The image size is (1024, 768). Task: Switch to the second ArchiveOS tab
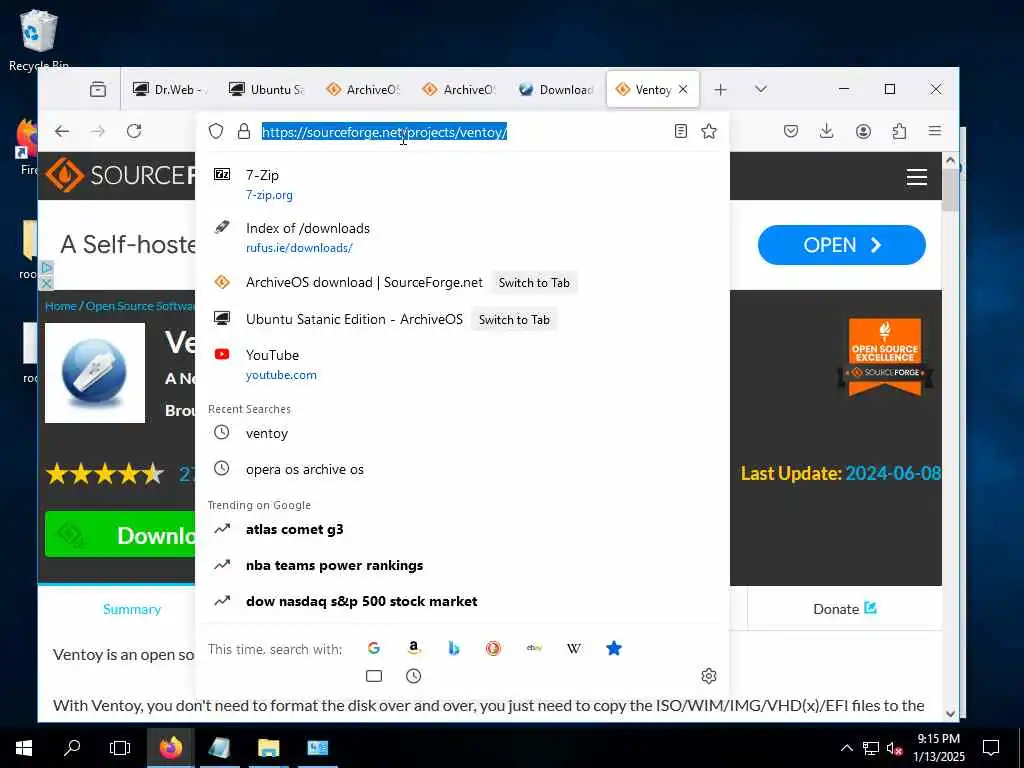(x=459, y=89)
